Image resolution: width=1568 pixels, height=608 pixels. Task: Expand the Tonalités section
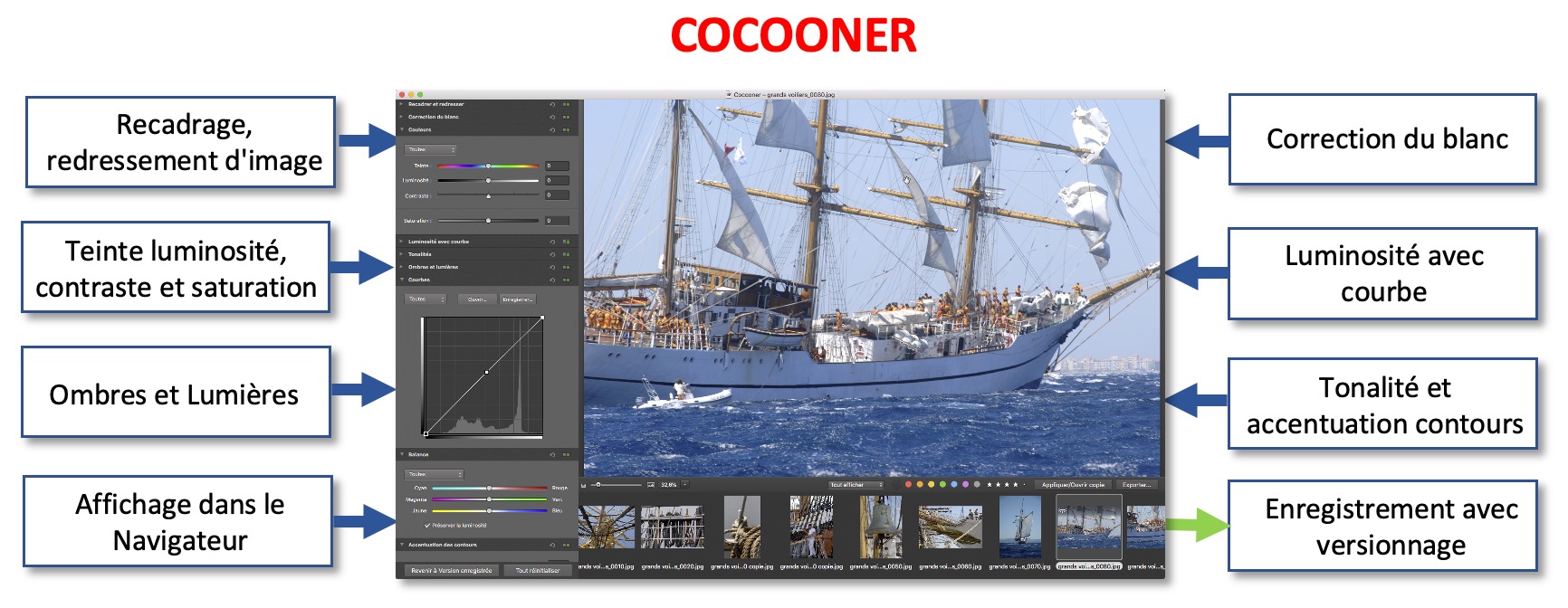401,254
